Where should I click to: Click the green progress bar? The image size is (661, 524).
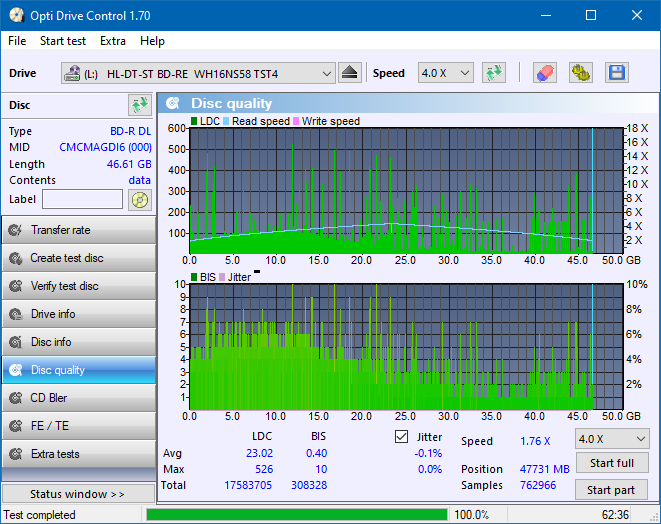pos(297,515)
